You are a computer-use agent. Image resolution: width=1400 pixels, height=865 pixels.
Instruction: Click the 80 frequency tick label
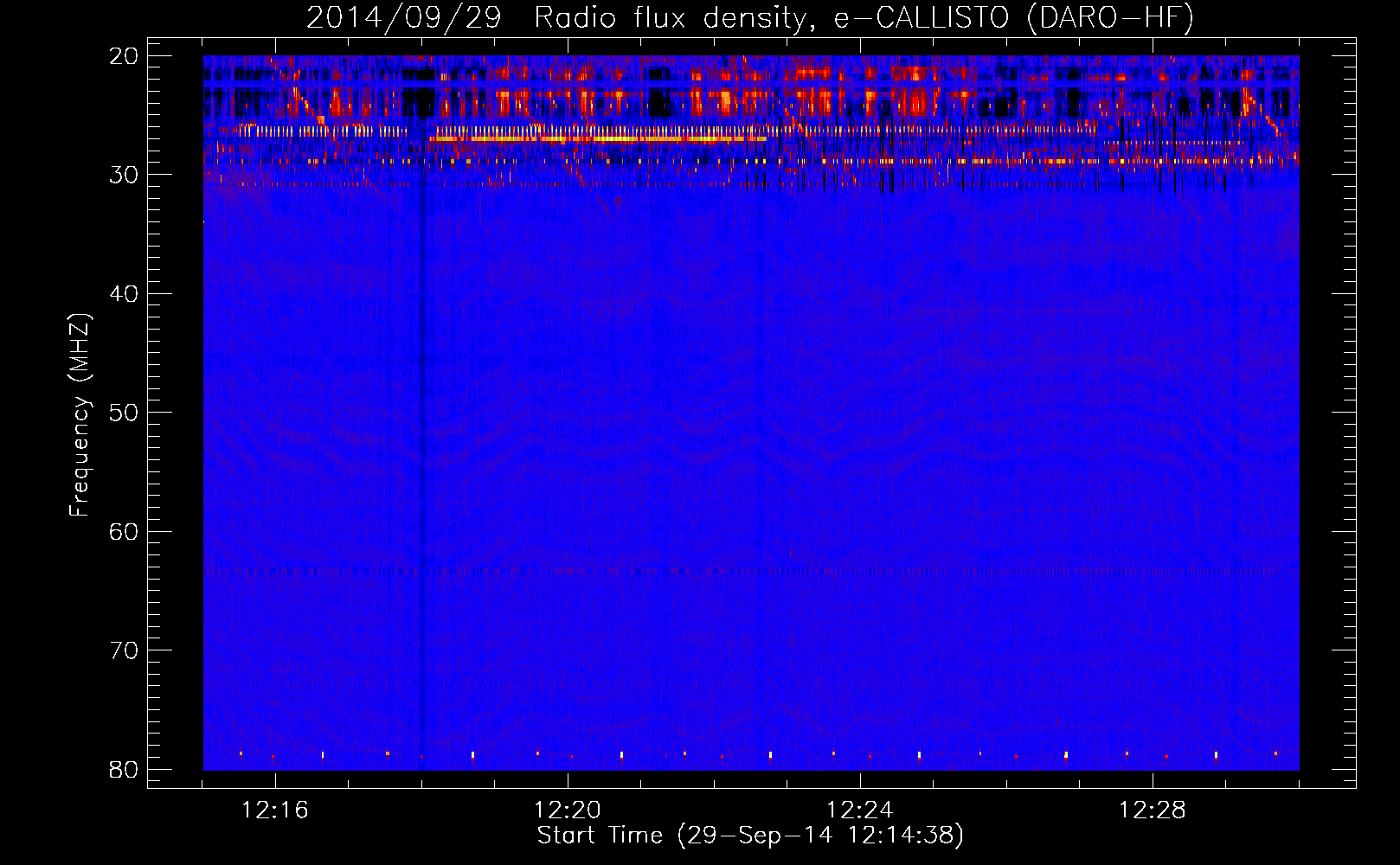coord(124,770)
